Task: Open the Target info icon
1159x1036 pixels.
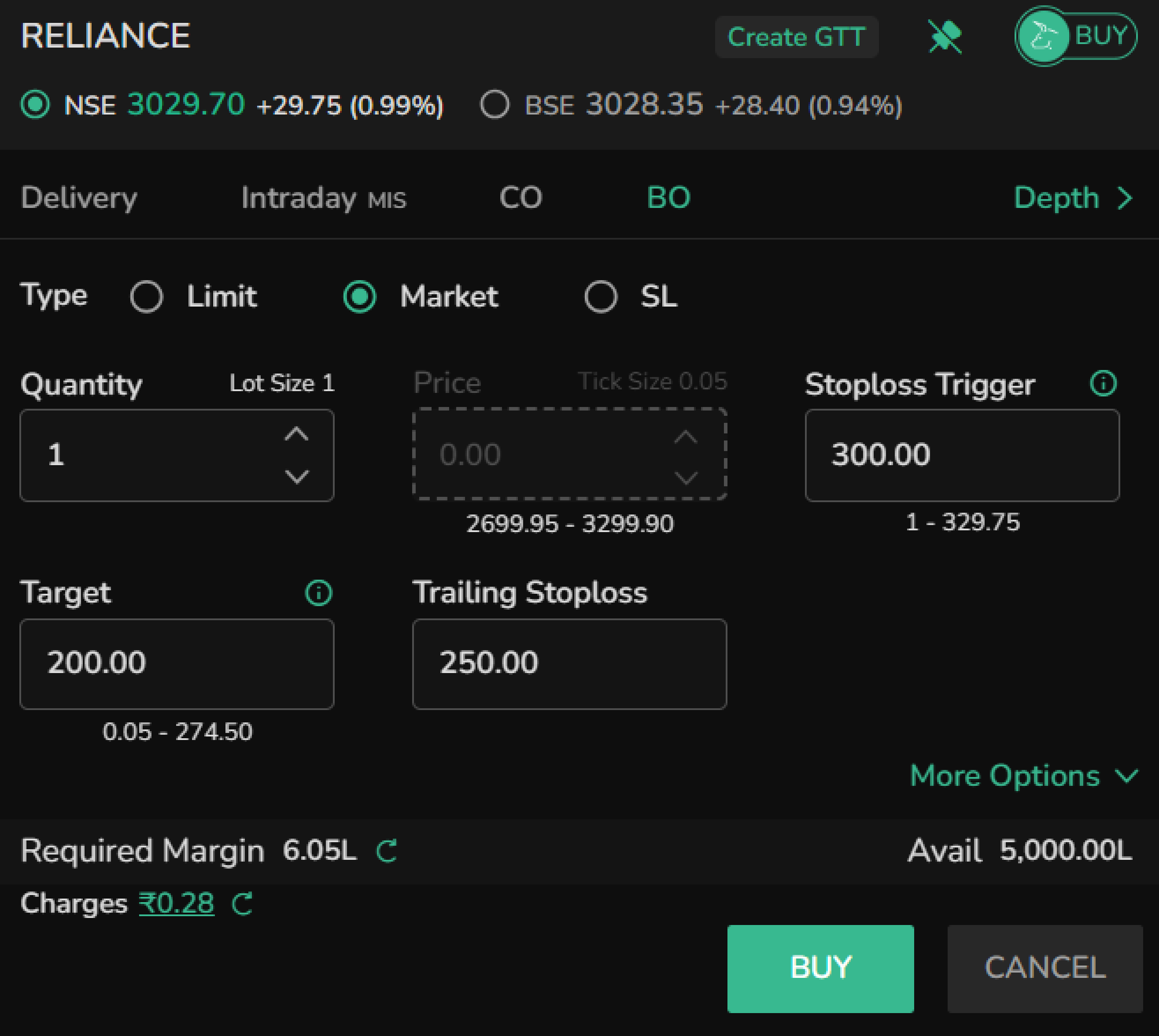Action: click(x=319, y=592)
